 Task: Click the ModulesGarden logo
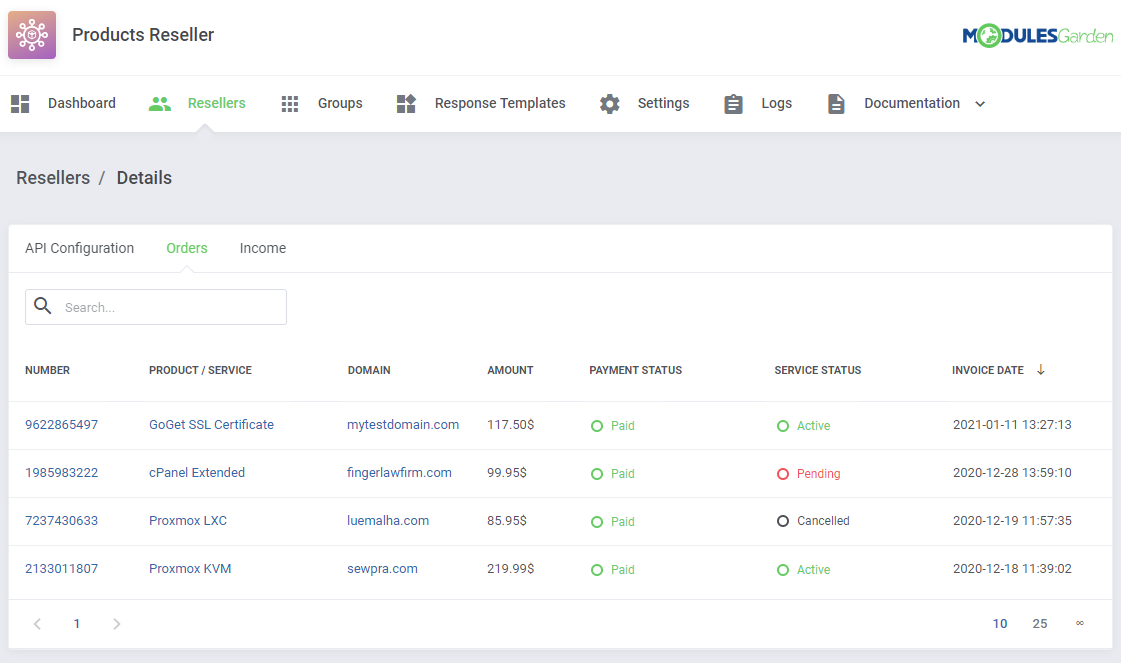[1037, 35]
